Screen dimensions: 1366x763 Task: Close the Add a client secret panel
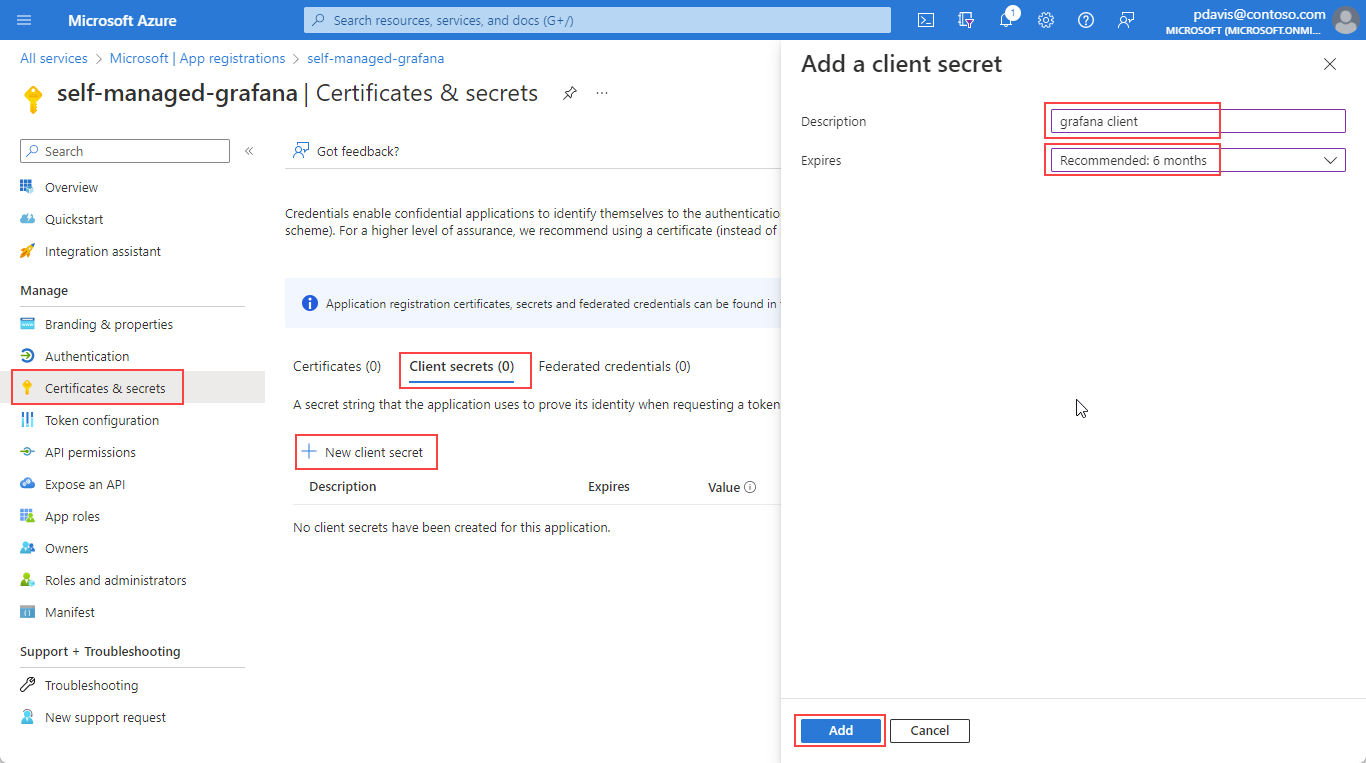coord(1330,64)
